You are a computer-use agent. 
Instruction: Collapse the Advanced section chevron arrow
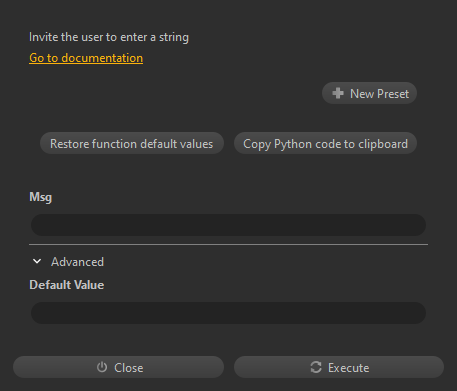(x=37, y=262)
